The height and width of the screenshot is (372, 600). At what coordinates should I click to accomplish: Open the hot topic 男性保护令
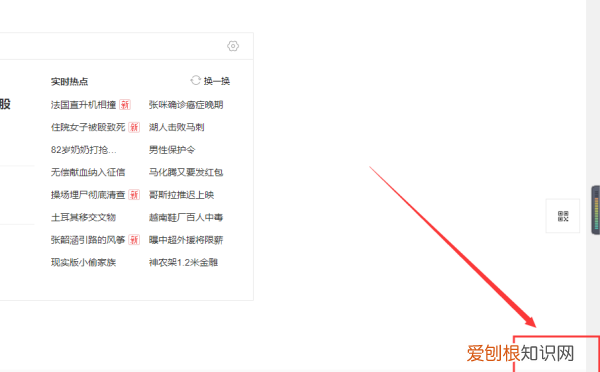point(172,150)
